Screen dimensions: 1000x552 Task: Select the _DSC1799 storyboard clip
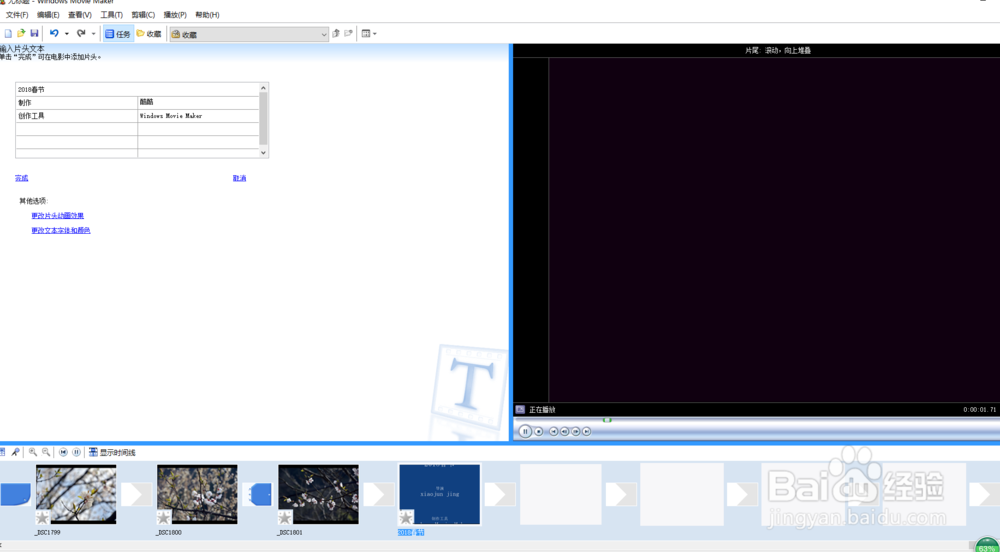pos(76,494)
